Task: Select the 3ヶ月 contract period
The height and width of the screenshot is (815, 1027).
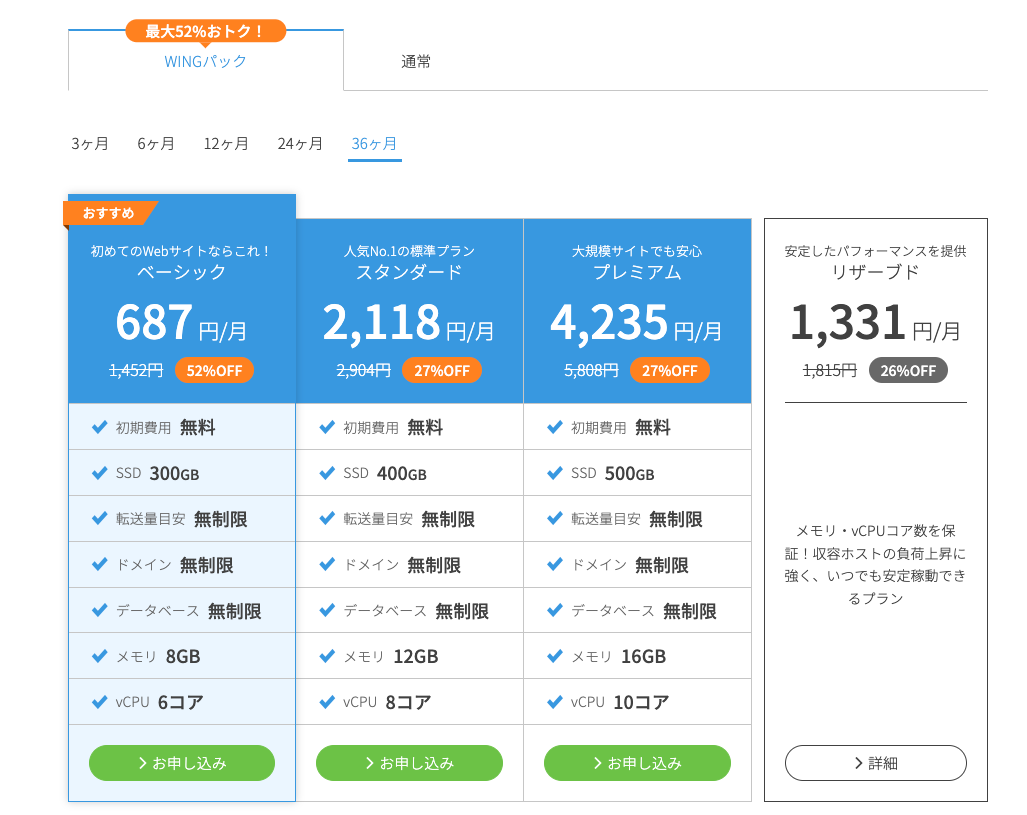Action: [x=90, y=143]
